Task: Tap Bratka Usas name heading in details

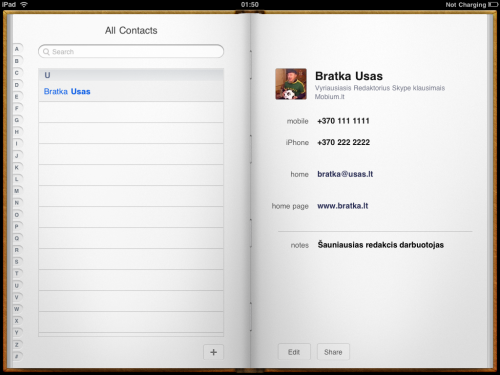Action: coord(349,76)
